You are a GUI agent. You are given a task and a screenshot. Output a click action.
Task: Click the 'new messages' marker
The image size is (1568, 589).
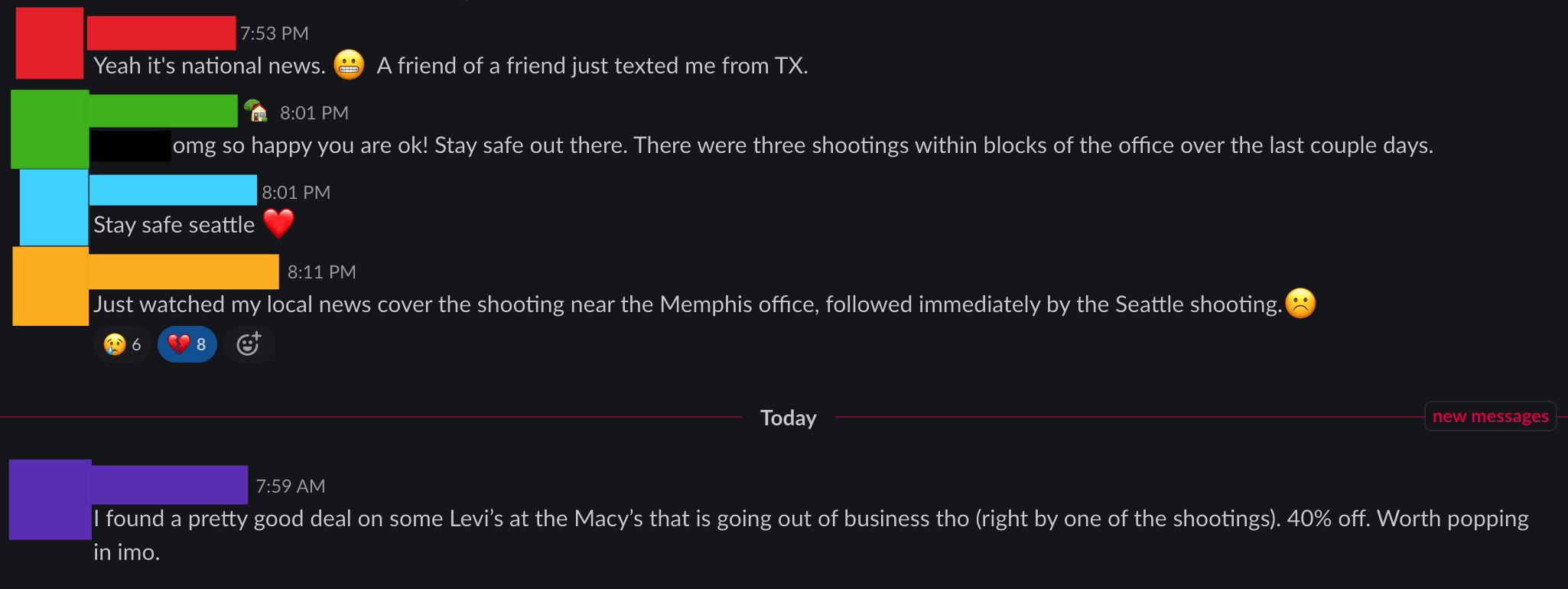point(1490,416)
